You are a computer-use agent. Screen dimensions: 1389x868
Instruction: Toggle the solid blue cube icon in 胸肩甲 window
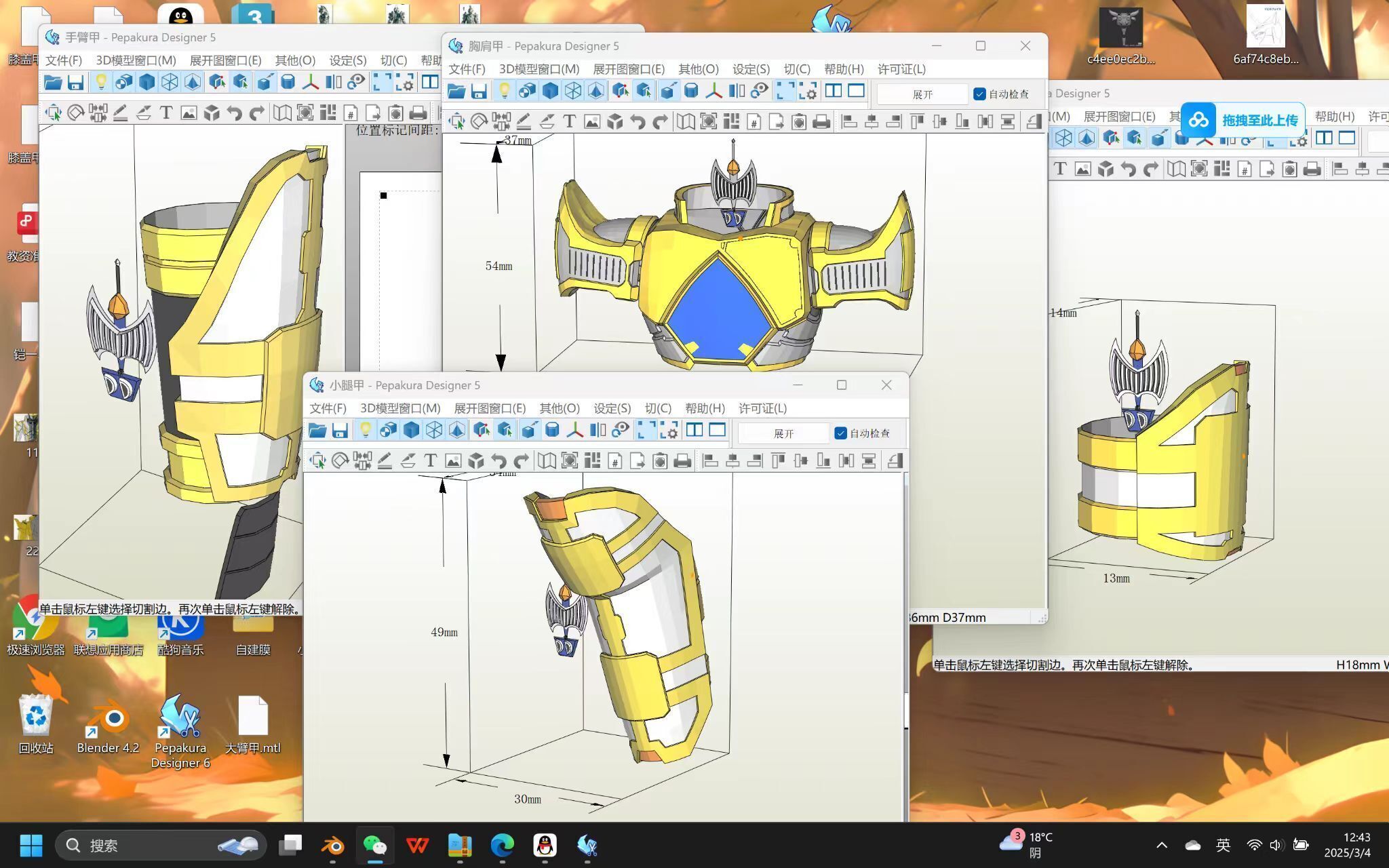point(550,91)
